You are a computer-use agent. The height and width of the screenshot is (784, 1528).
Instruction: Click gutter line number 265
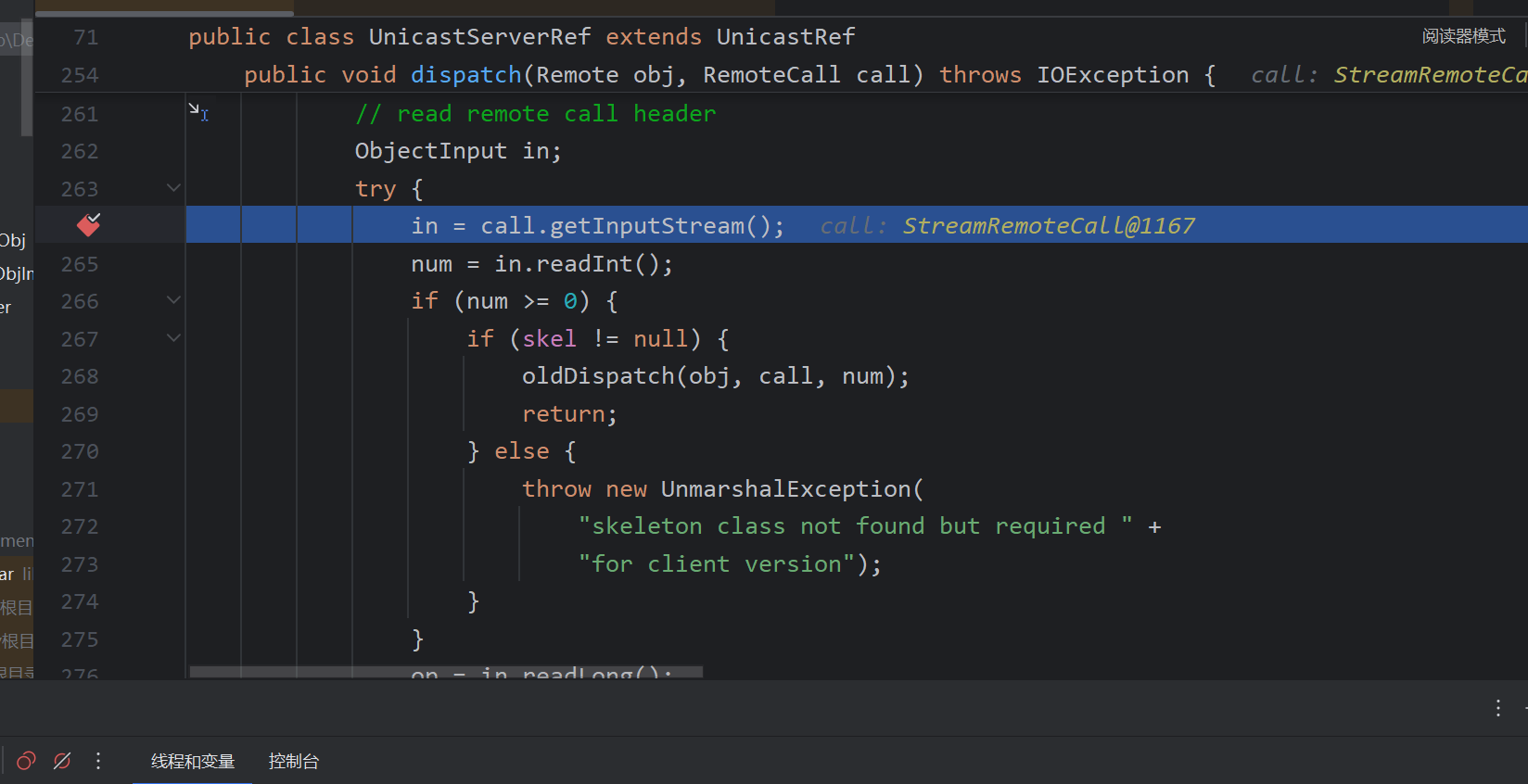pos(80,264)
